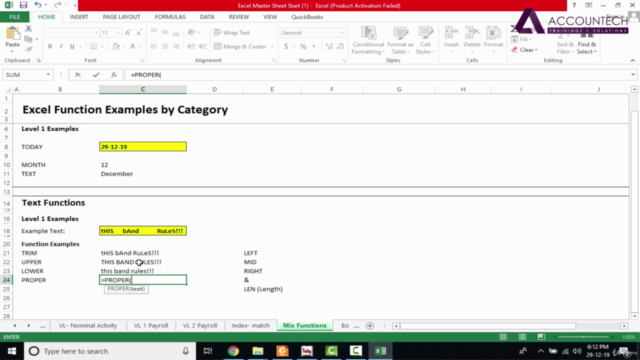Image resolution: width=640 pixels, height=360 pixels.
Task: Click the zoom slider in status bar
Action: pos(584,337)
